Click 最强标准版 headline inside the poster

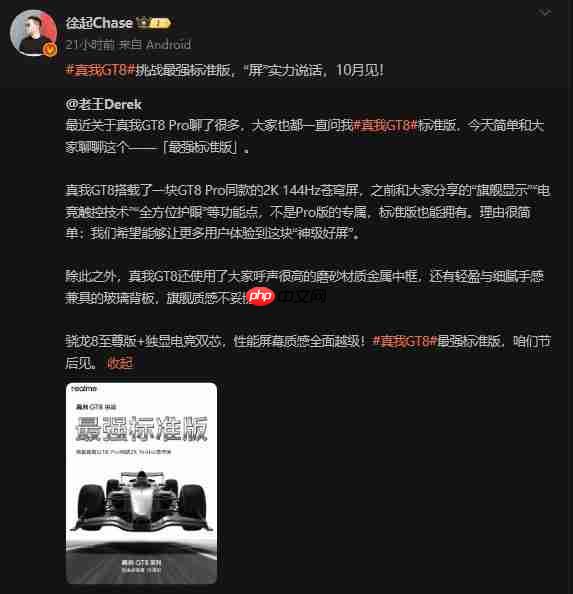141,429
